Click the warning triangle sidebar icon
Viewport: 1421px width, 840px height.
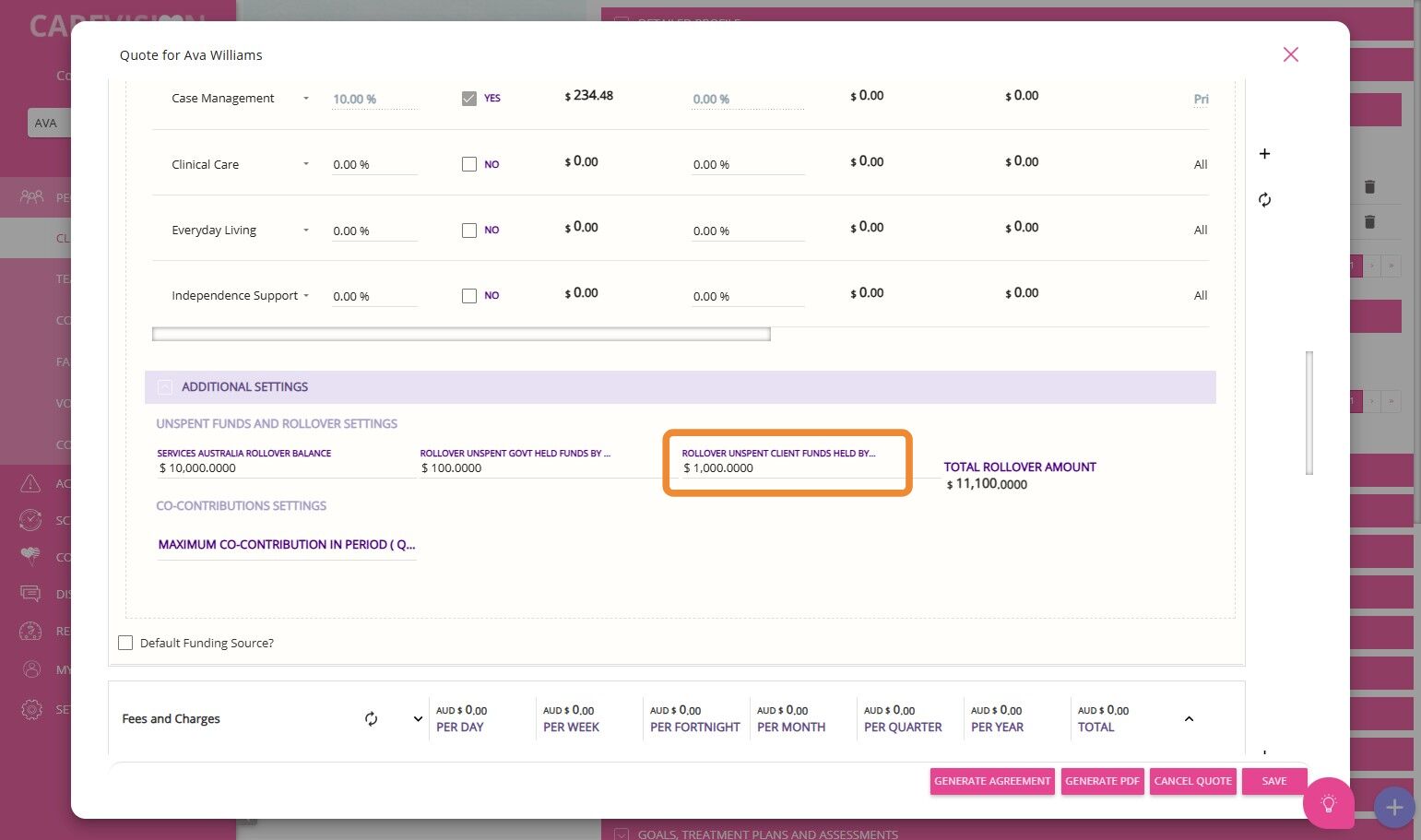(30, 483)
